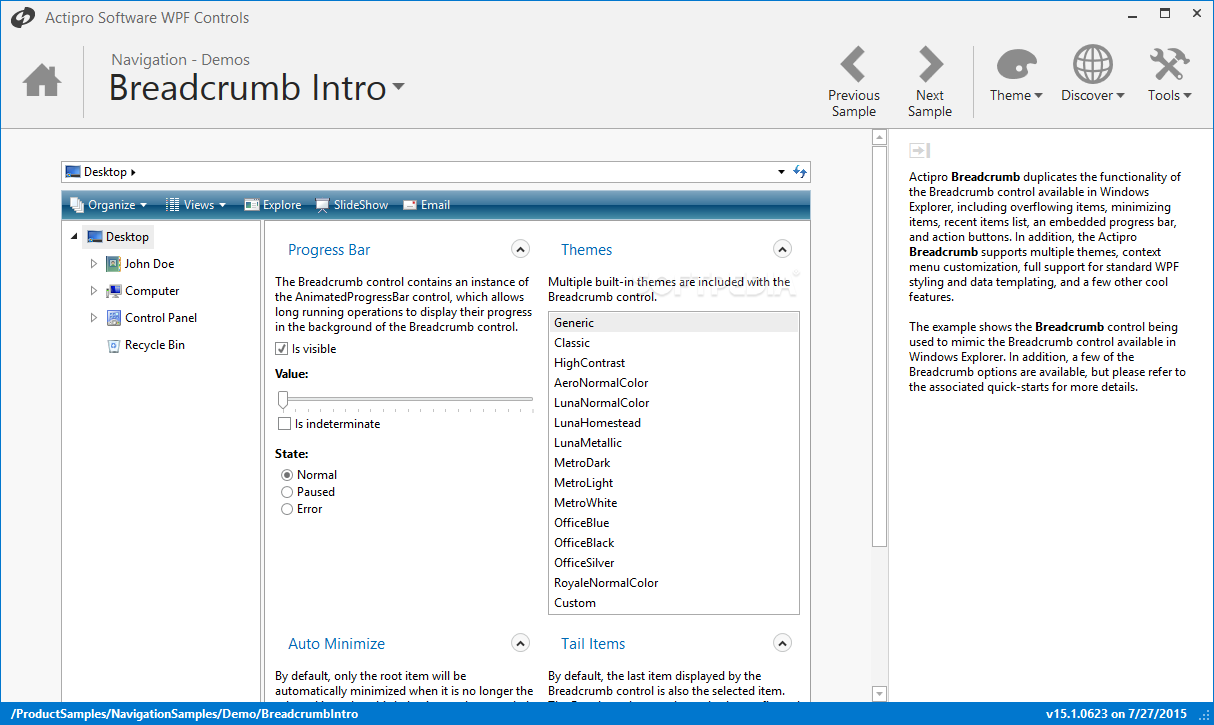
Task: Click the vertical scrollbar thumb
Action: tap(879, 346)
